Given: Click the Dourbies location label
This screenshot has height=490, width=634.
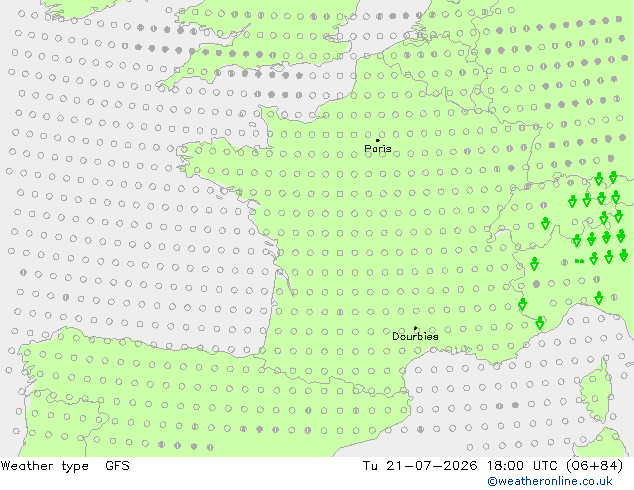Looking at the screenshot, I should click(415, 336).
